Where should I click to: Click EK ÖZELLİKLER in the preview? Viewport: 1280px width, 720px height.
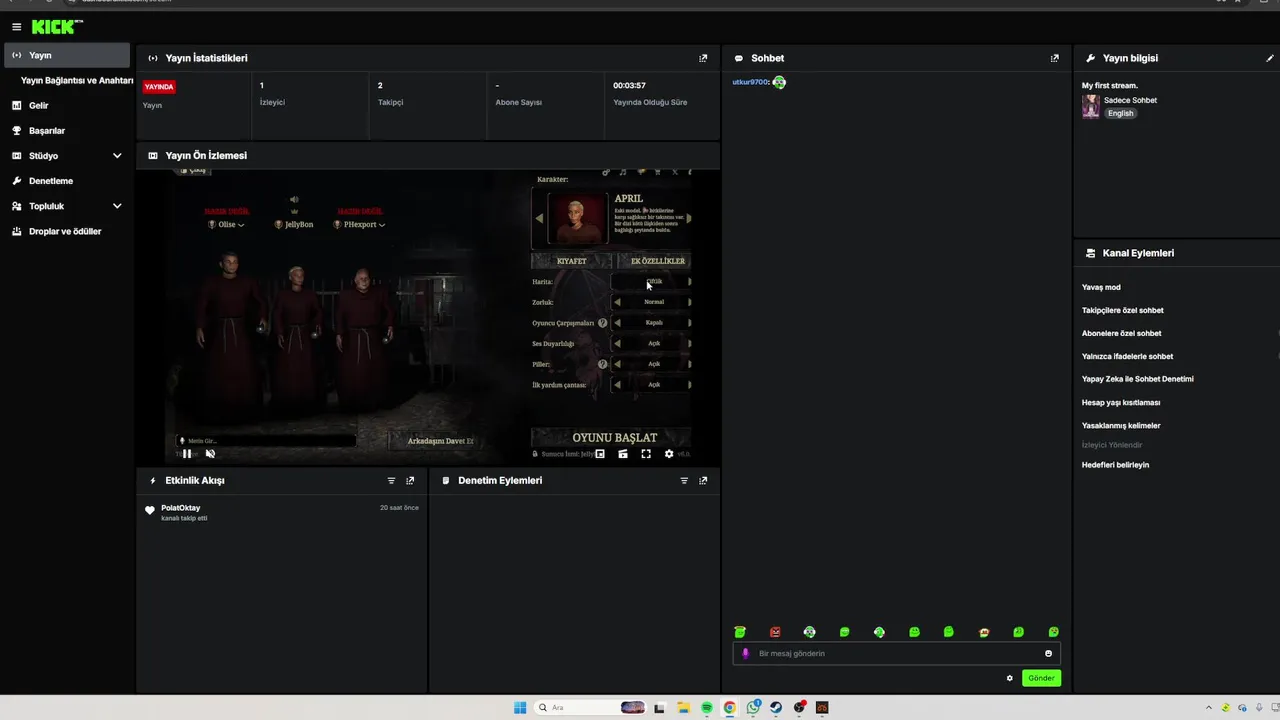[x=655, y=261]
